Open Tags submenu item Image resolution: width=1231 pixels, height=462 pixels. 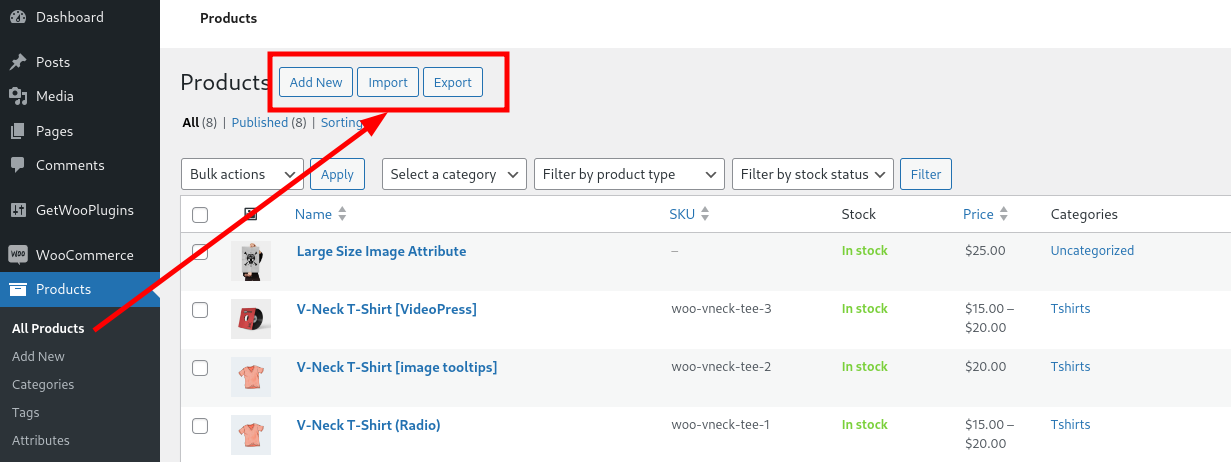click(x=26, y=412)
